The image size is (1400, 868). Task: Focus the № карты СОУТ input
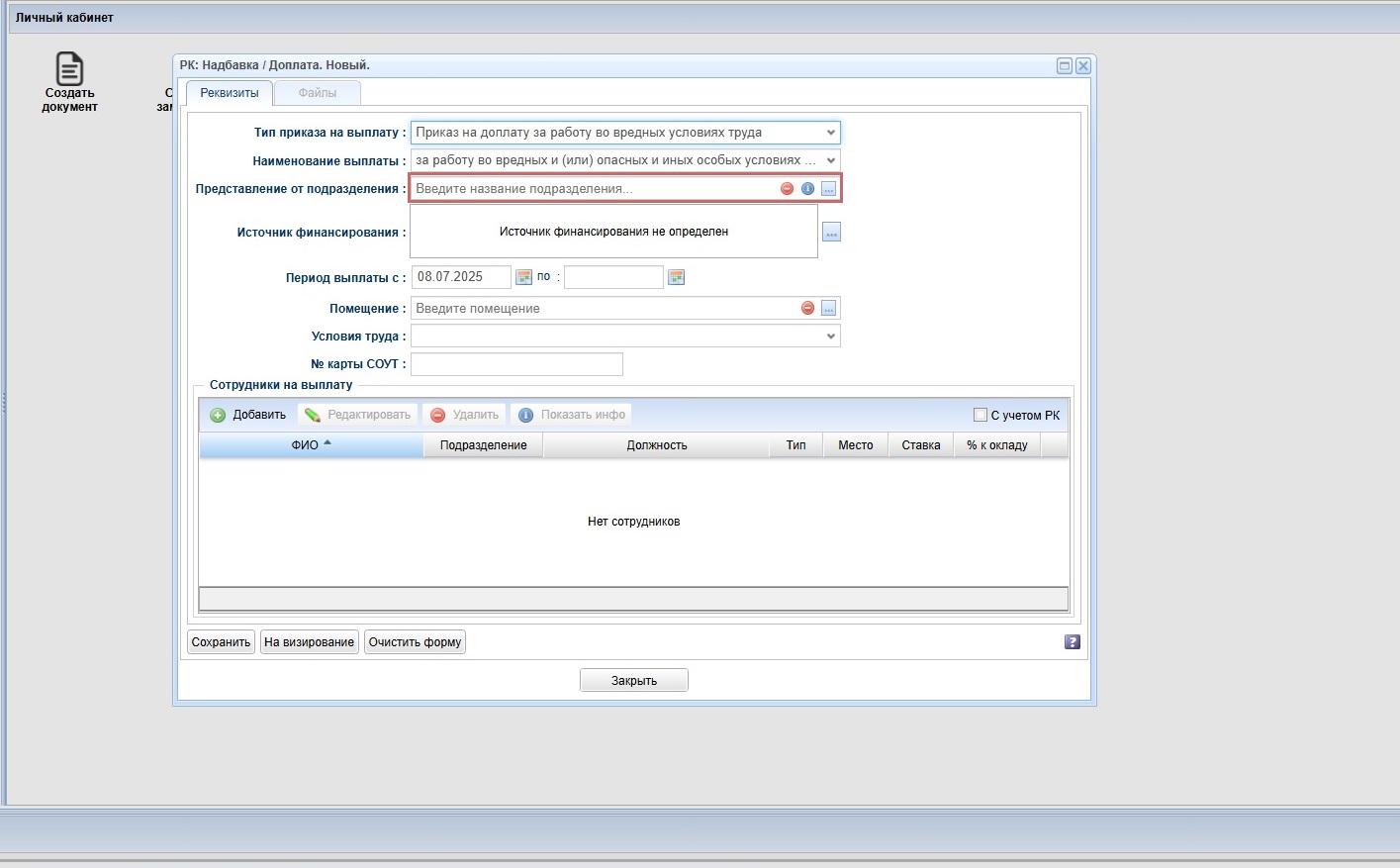coord(516,364)
